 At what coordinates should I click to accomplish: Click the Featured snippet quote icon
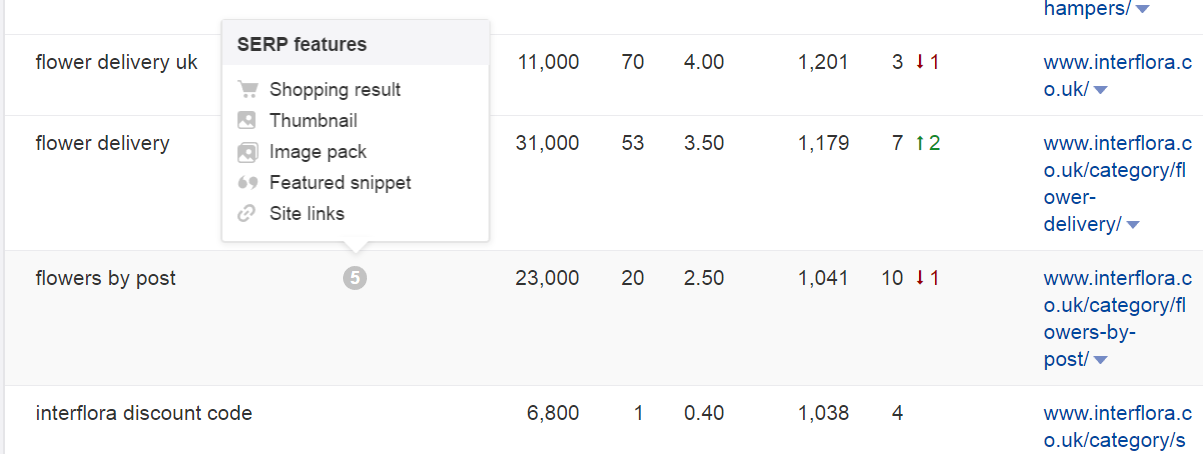247,183
